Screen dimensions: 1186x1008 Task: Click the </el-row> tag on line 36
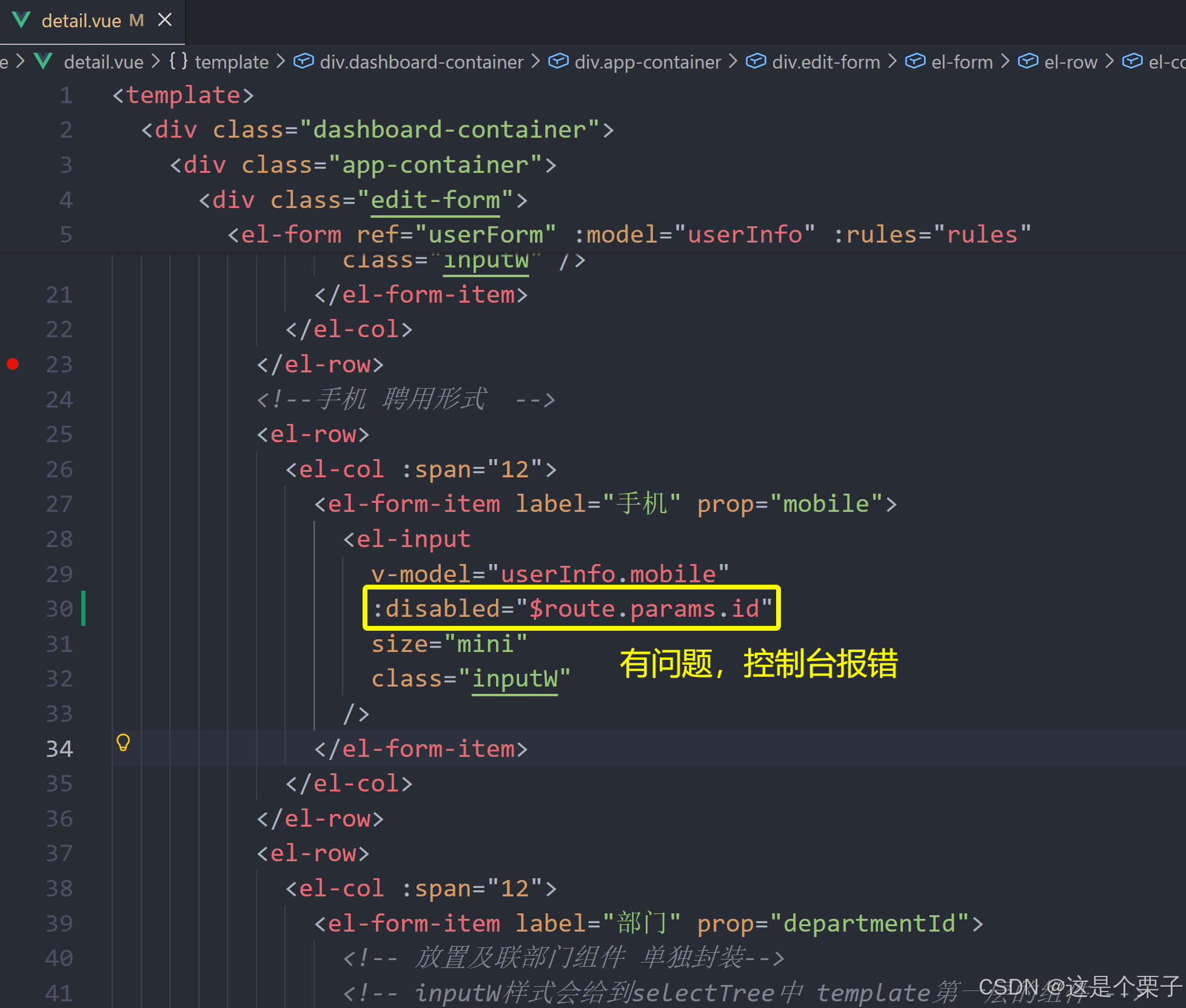[320, 819]
